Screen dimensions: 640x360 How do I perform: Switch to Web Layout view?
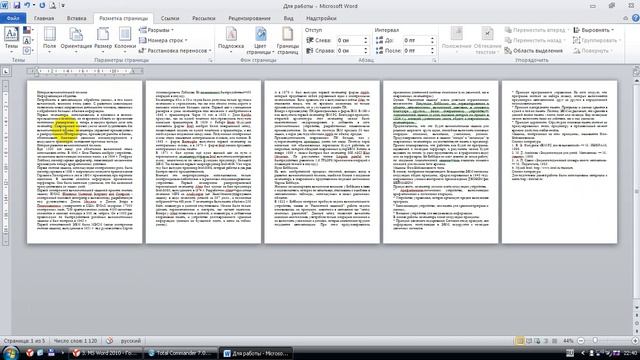tap(537, 340)
